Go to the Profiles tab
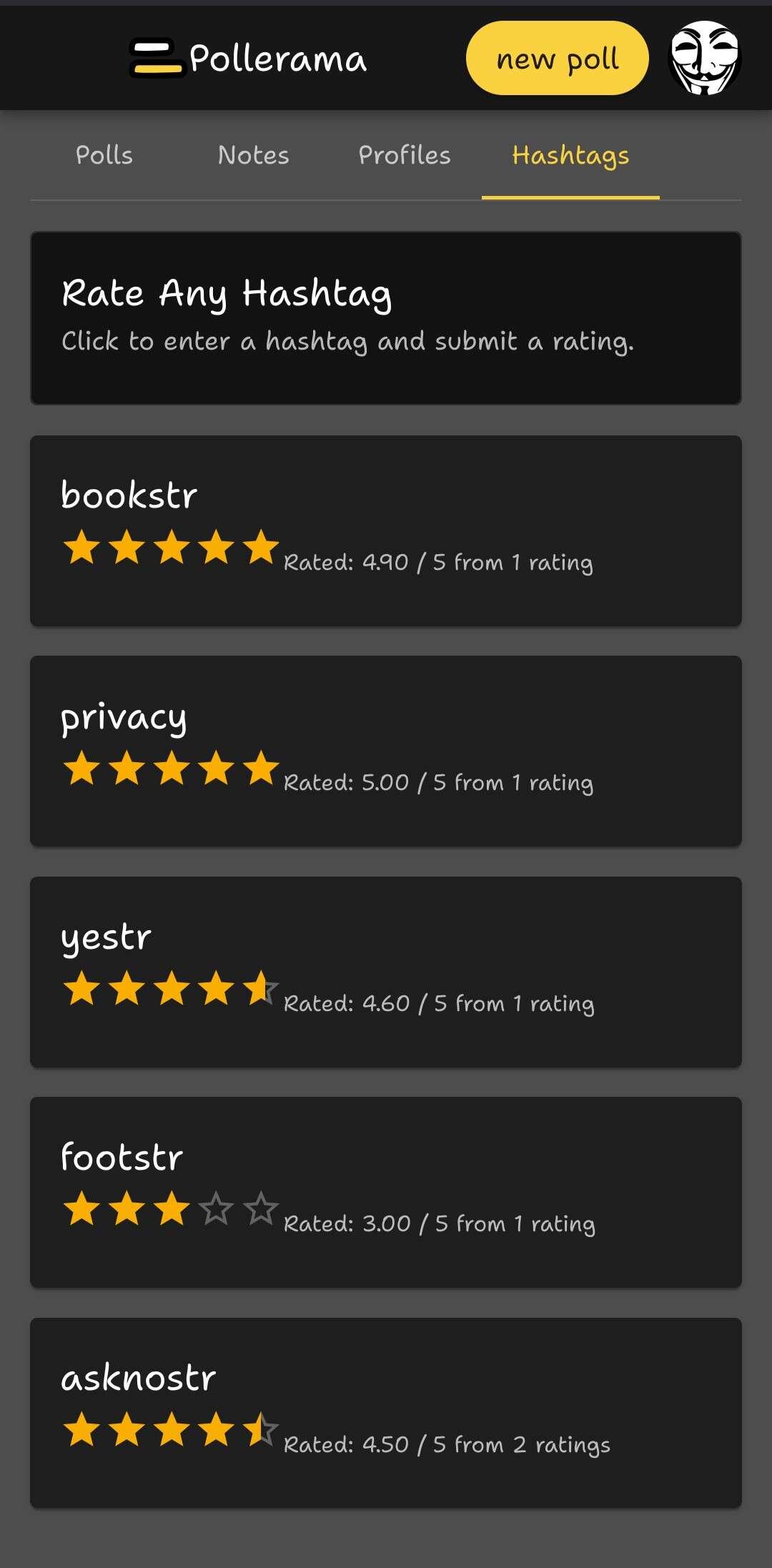This screenshot has height=1568, width=772. (405, 155)
